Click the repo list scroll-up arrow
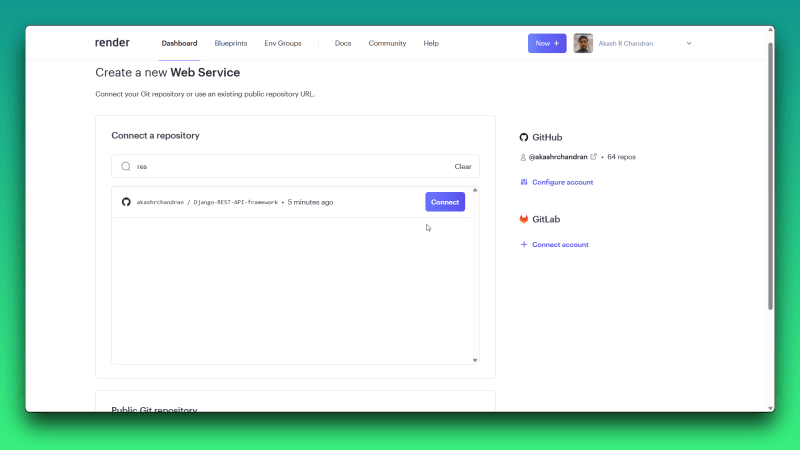This screenshot has width=800, height=450. 475,190
